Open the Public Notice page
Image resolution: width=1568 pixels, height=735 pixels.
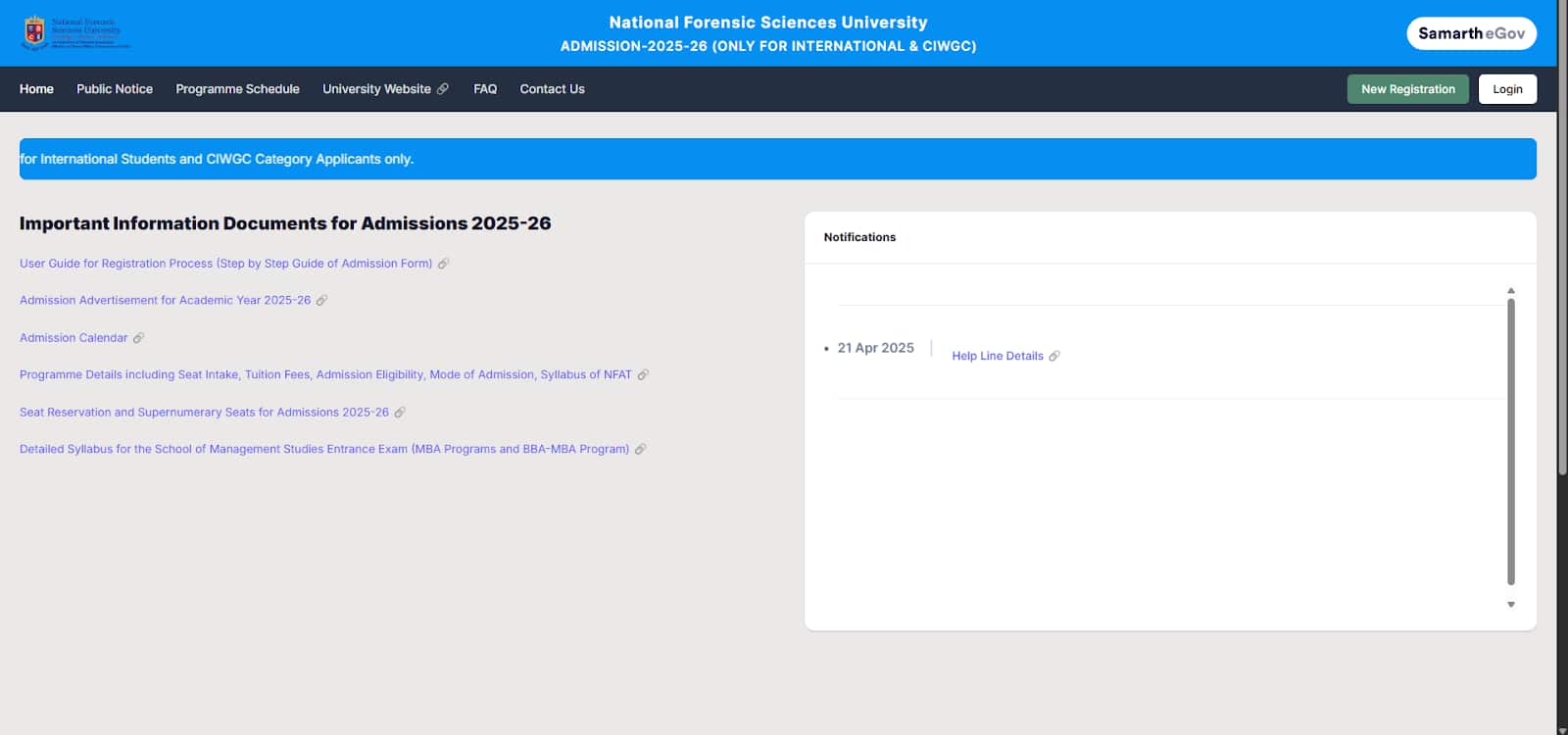tap(115, 89)
